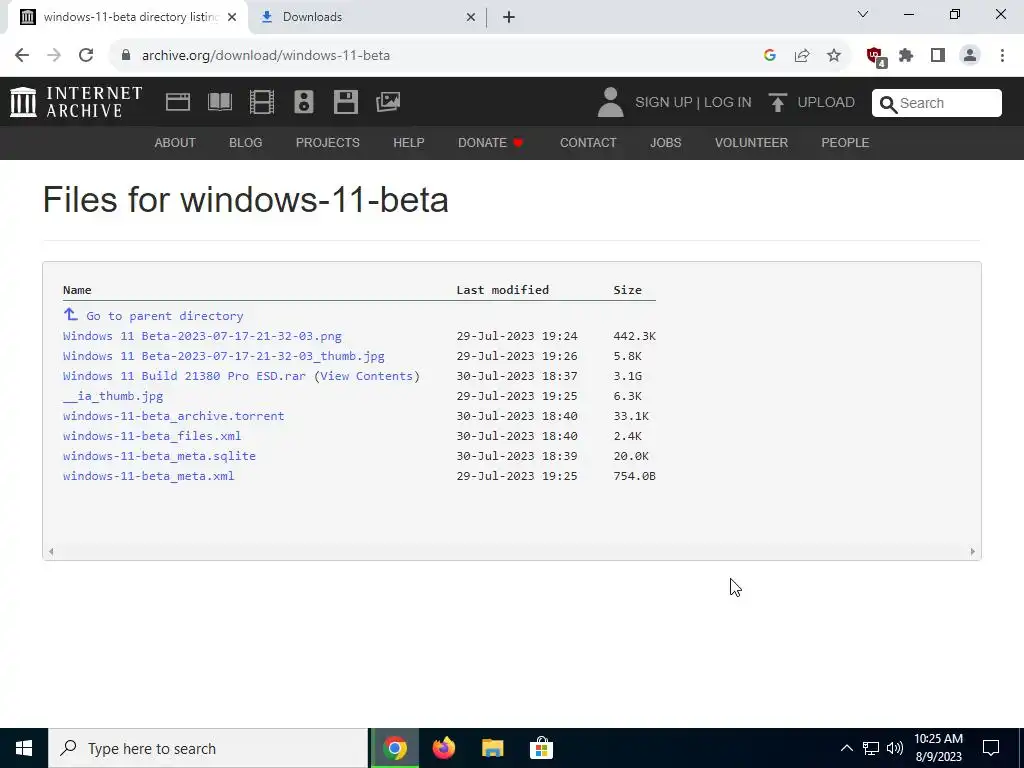Open uBlock Origin extension icon
This screenshot has height=768, width=1024.
[876, 56]
